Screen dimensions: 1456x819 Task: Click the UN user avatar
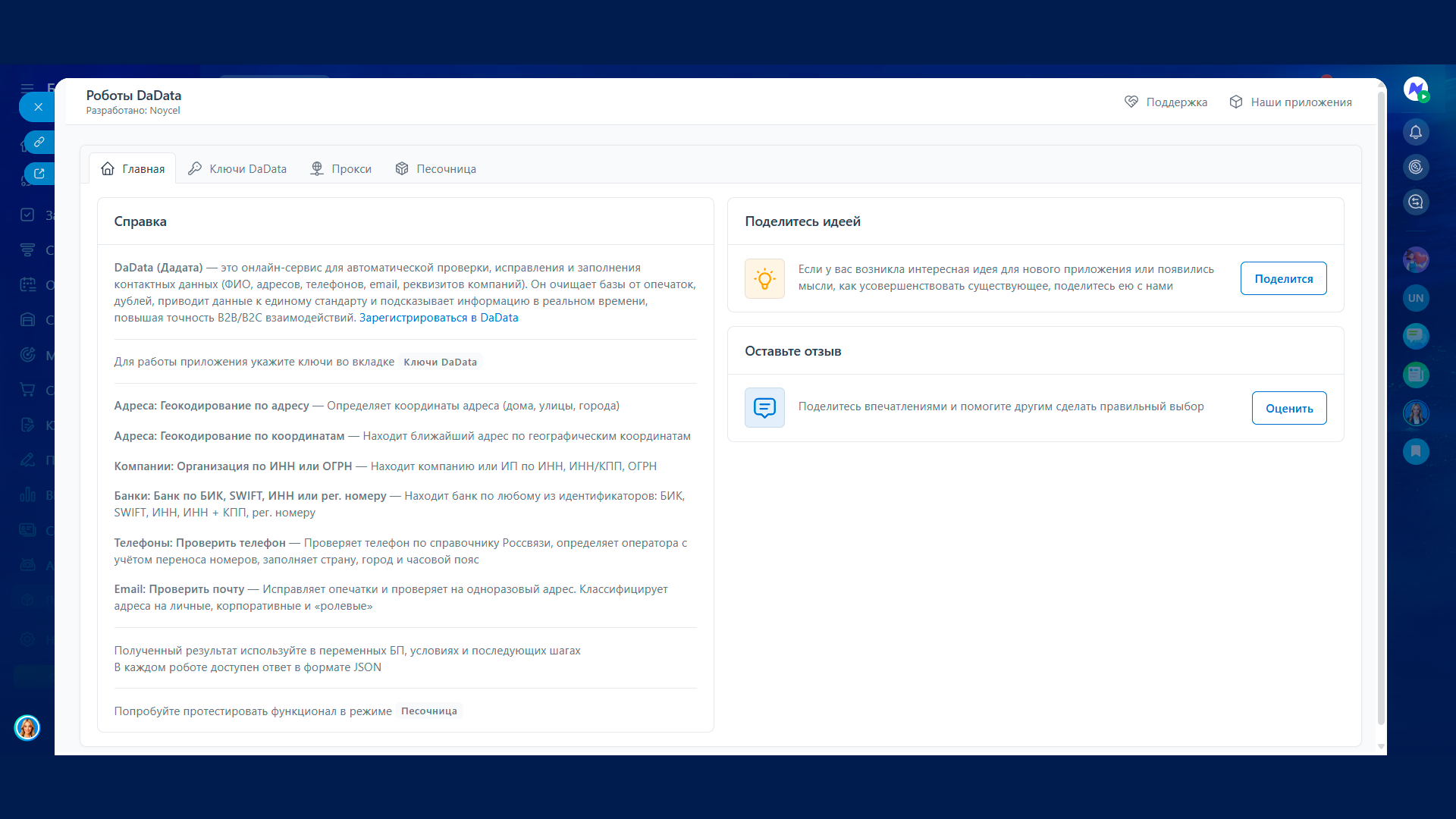click(1415, 298)
